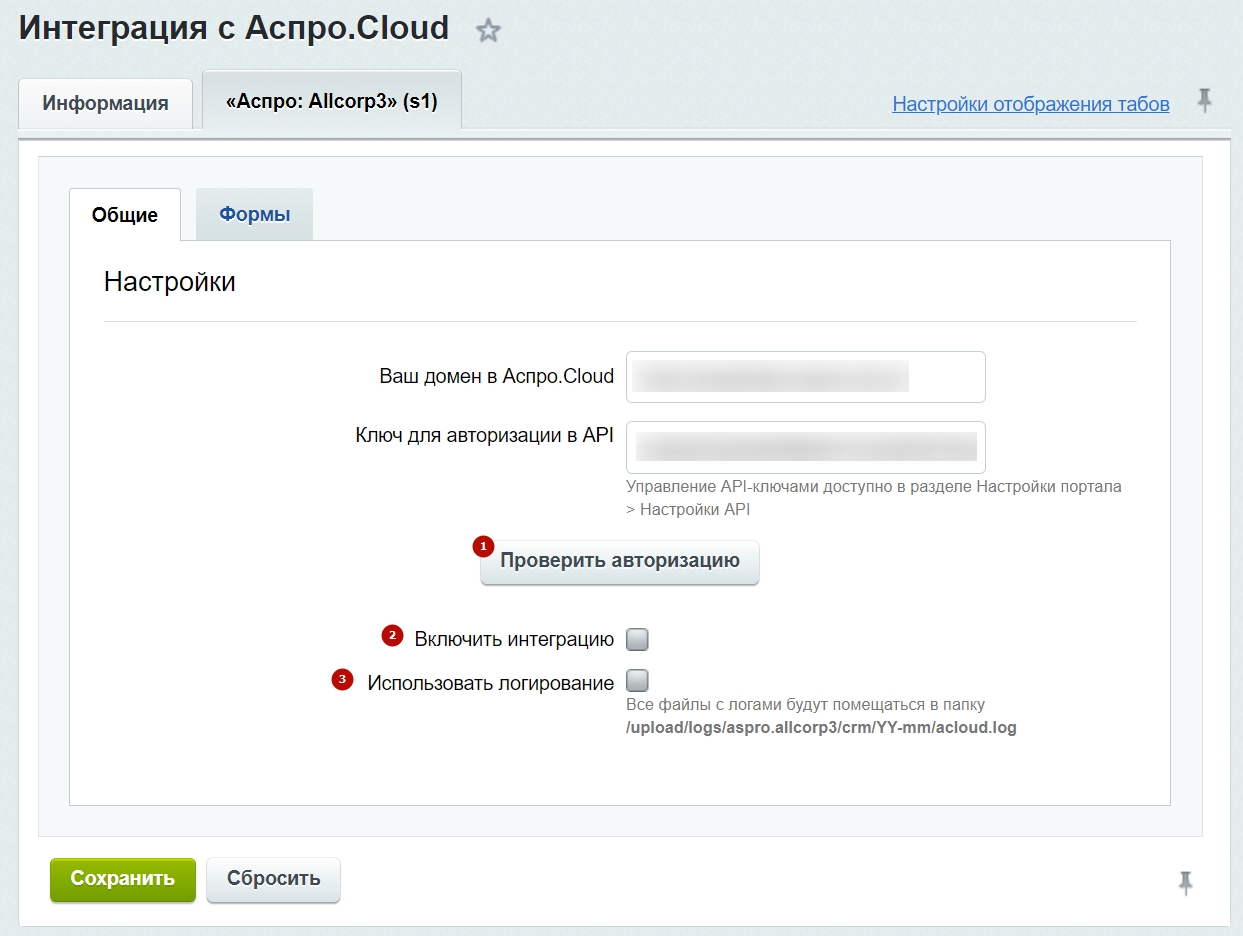Toggle the Использовать логирование checkbox
Image resolution: width=1243 pixels, height=936 pixels.
[637, 682]
